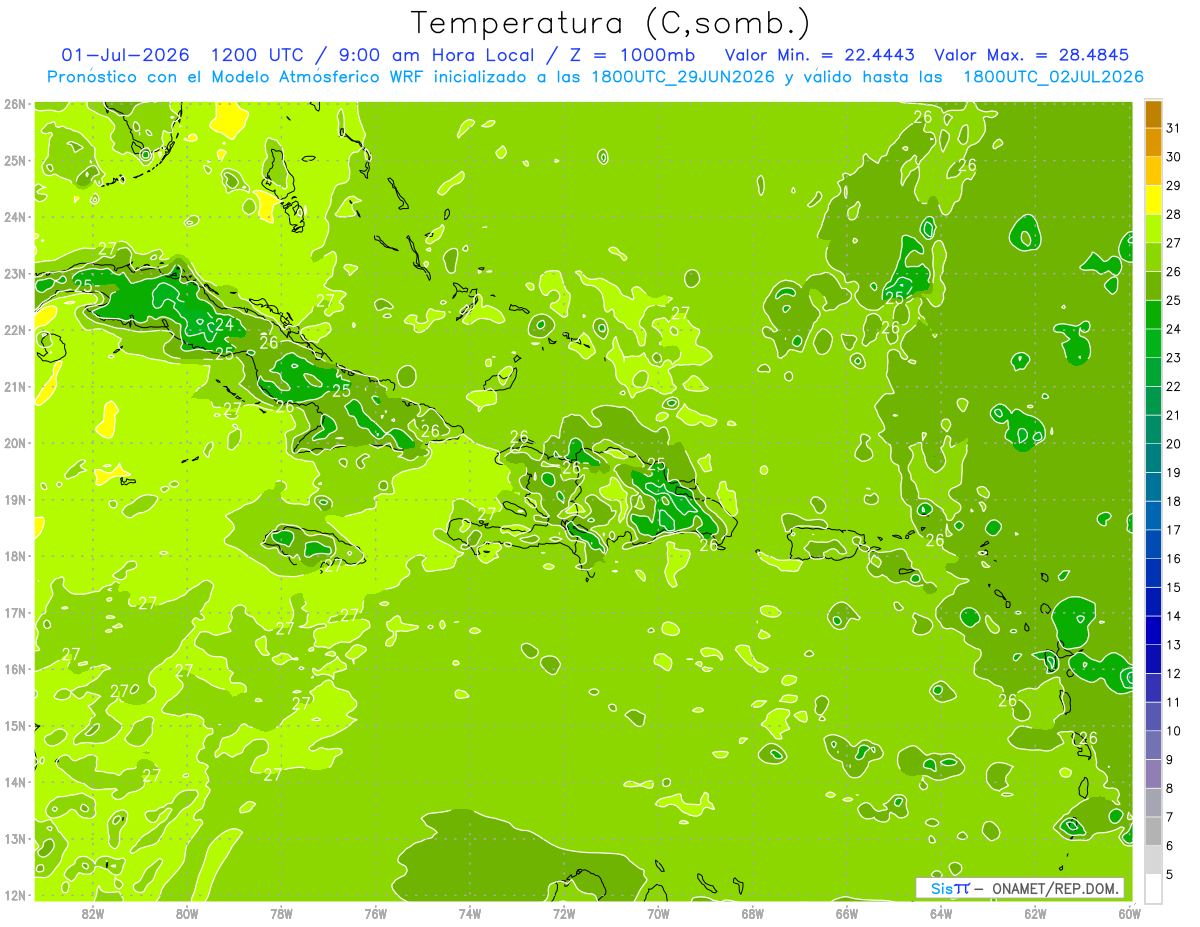Click the brown legend swatch above 31
Screen dimensions: 1200x927
coord(1153,115)
